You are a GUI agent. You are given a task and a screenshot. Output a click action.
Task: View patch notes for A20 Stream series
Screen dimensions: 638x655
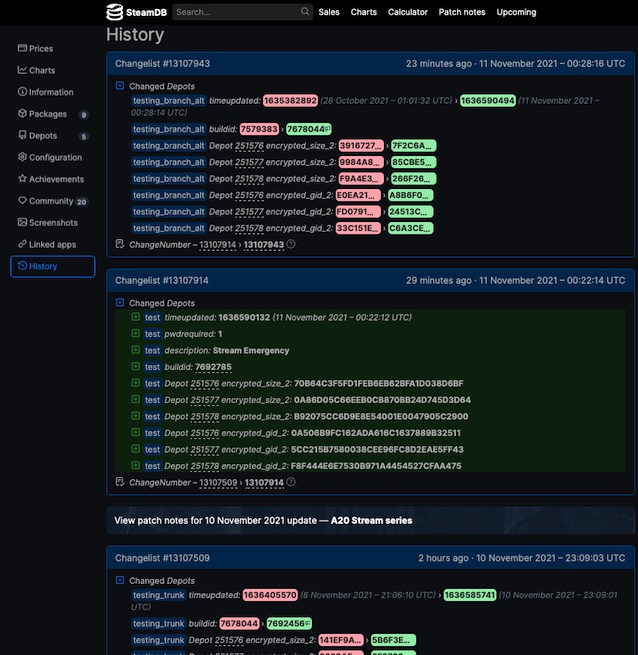point(263,520)
